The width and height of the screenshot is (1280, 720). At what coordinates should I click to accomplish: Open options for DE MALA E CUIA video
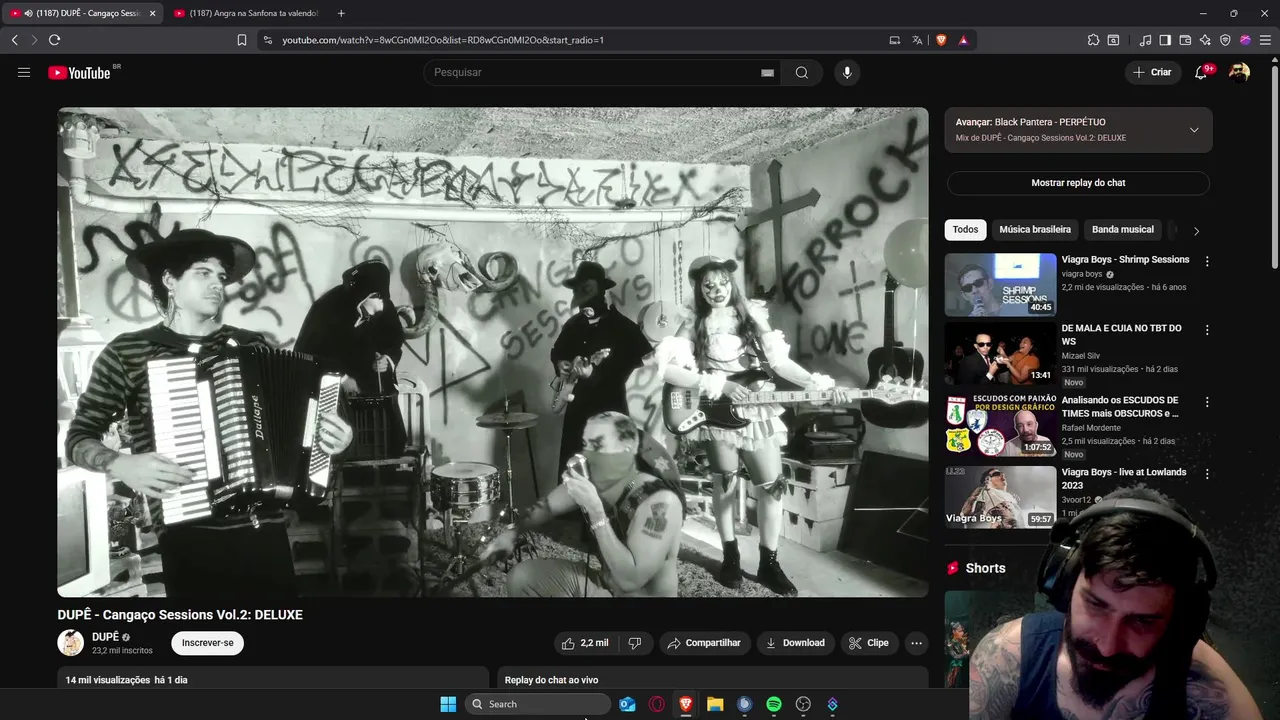tap(1207, 329)
